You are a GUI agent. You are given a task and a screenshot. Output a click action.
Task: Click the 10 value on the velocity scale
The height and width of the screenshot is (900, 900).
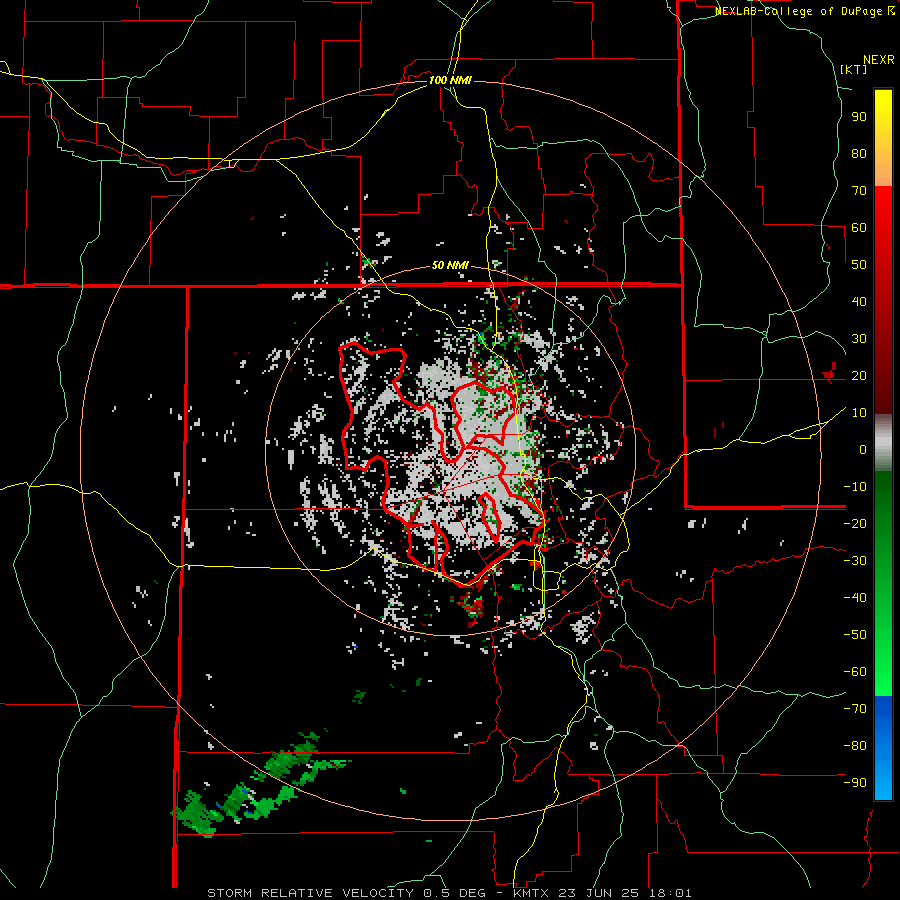coord(859,413)
